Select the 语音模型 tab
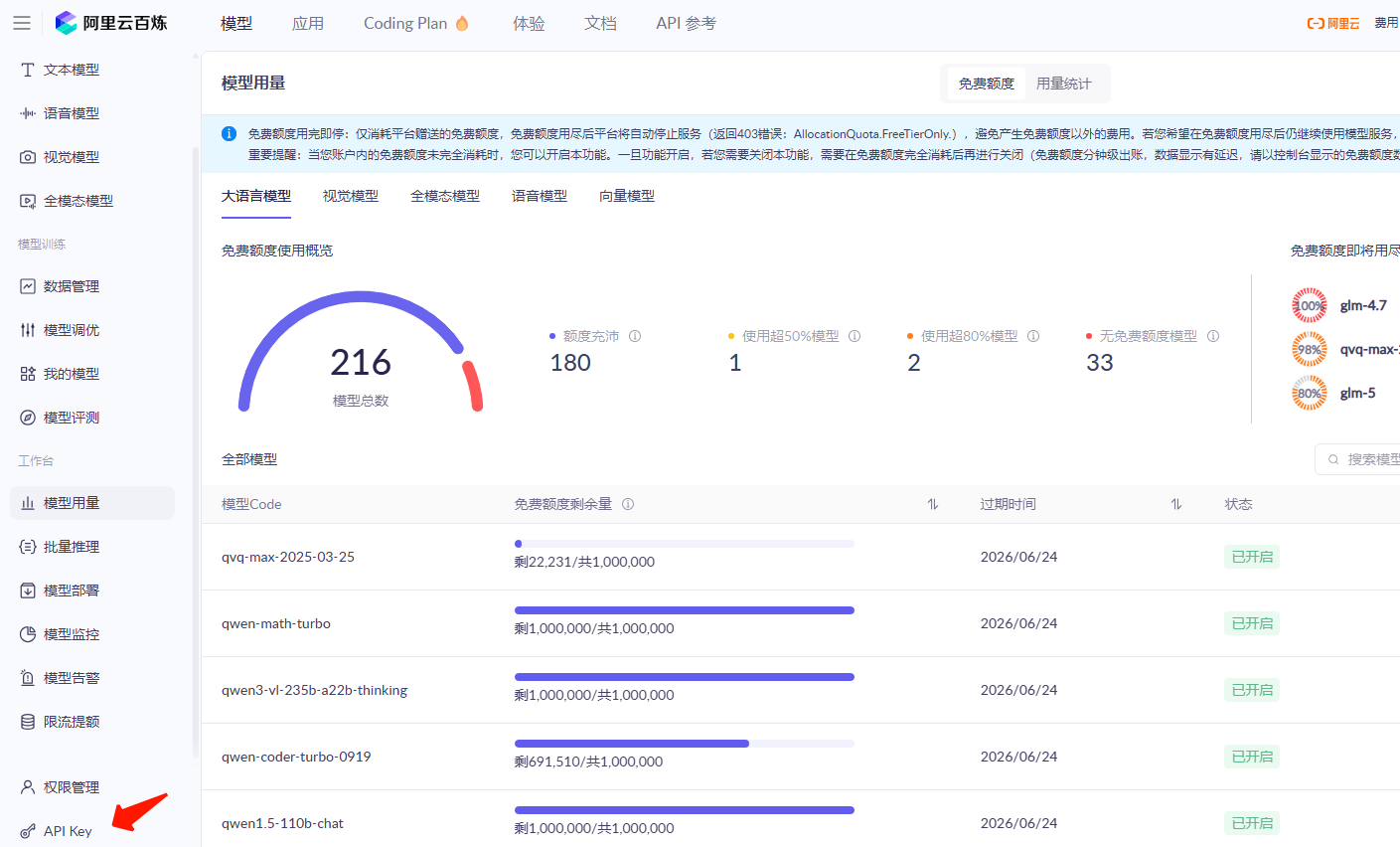The width and height of the screenshot is (1400, 847). point(540,196)
